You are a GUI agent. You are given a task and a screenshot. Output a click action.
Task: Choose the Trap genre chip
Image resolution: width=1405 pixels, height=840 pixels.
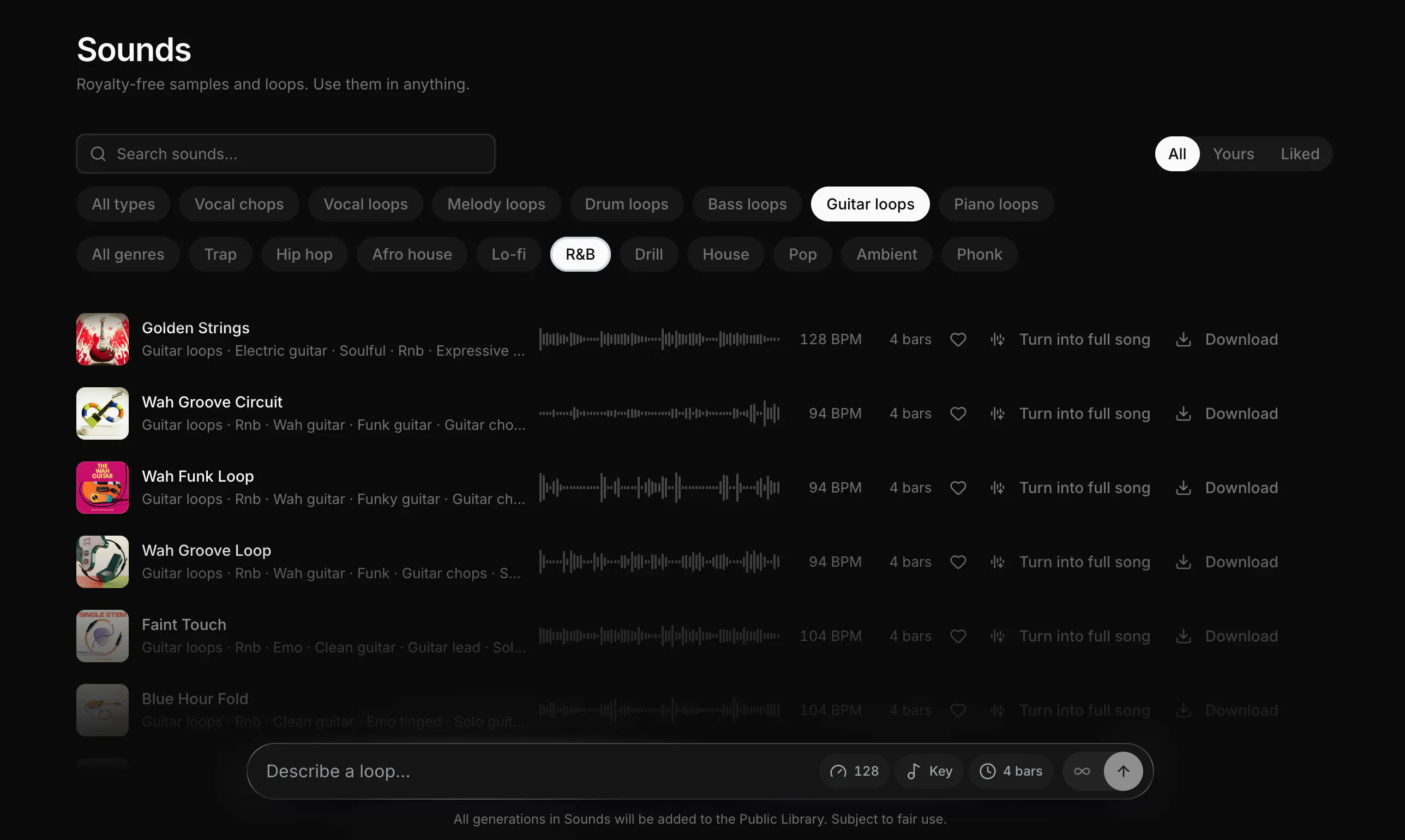[220, 255]
